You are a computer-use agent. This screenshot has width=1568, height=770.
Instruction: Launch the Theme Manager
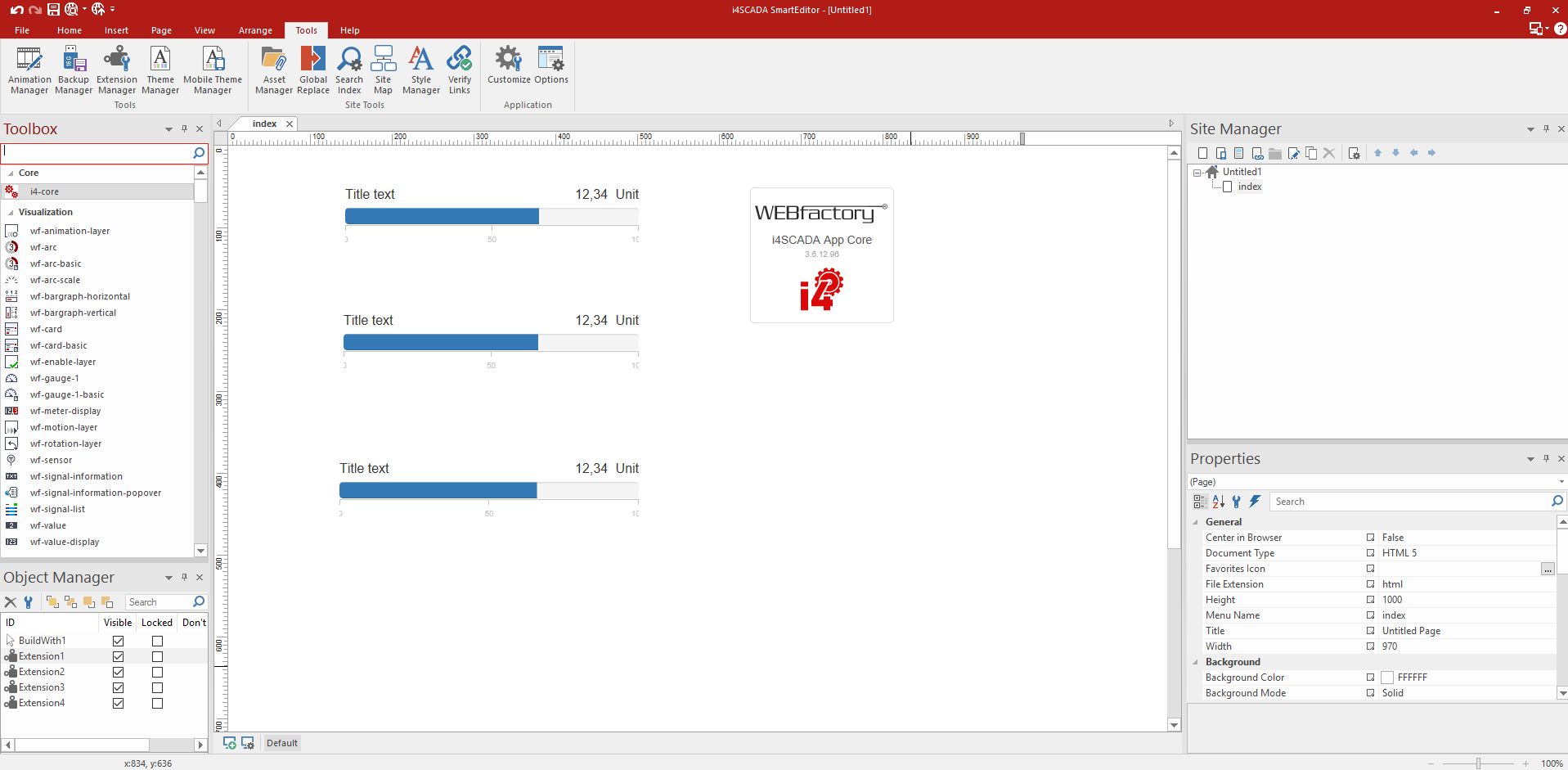click(x=159, y=70)
